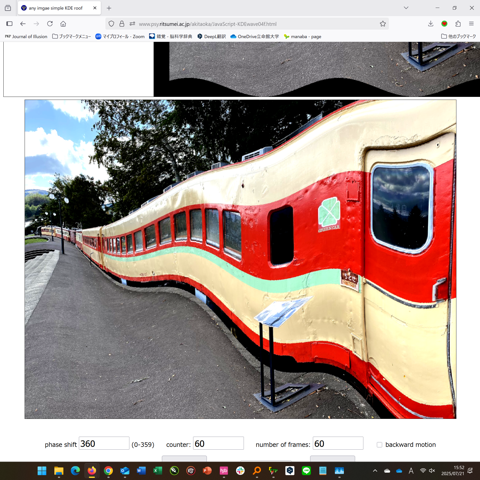
Task: Go to the browser home page
Action: coord(63,24)
